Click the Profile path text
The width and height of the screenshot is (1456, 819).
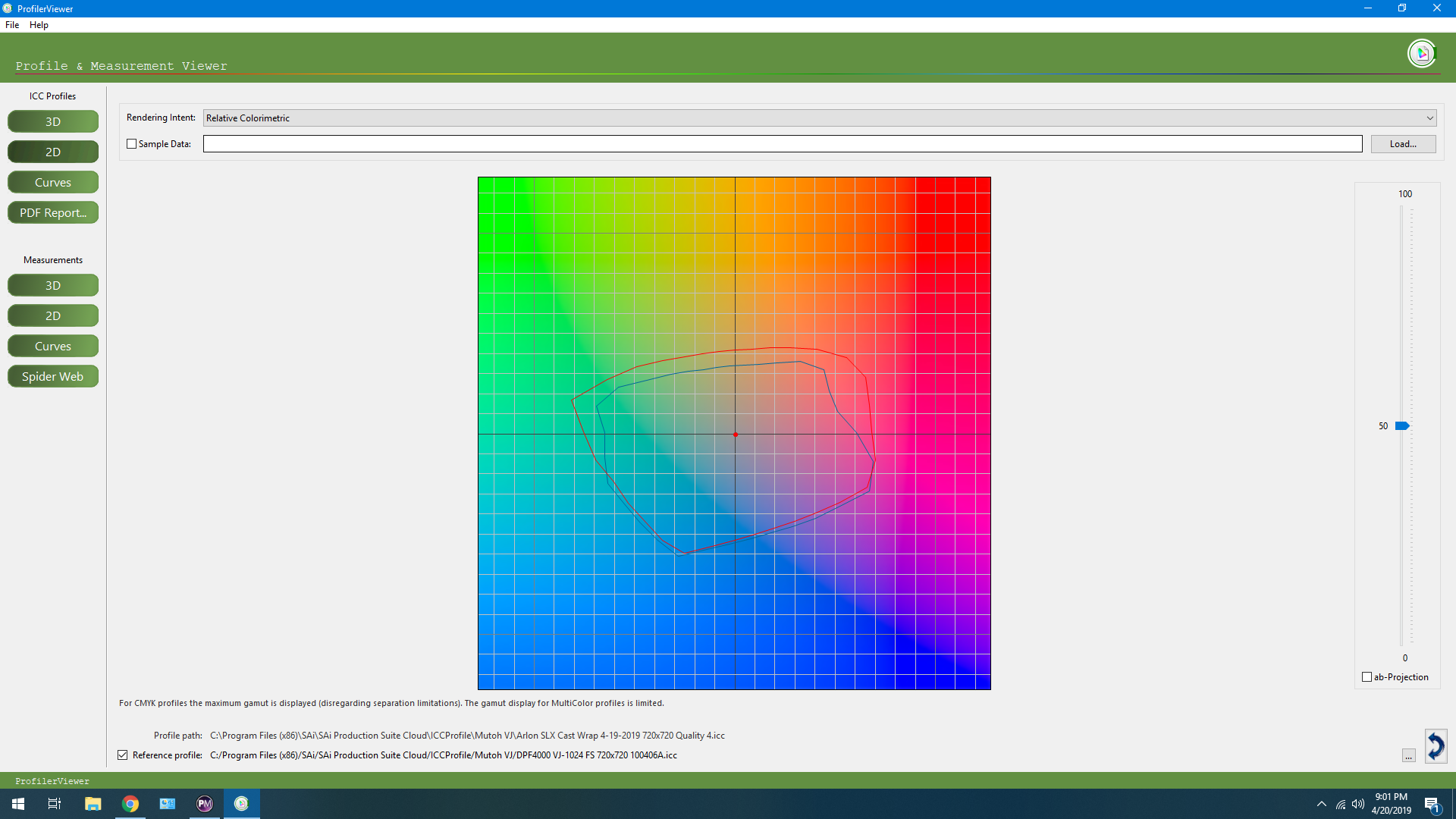[x=467, y=736]
